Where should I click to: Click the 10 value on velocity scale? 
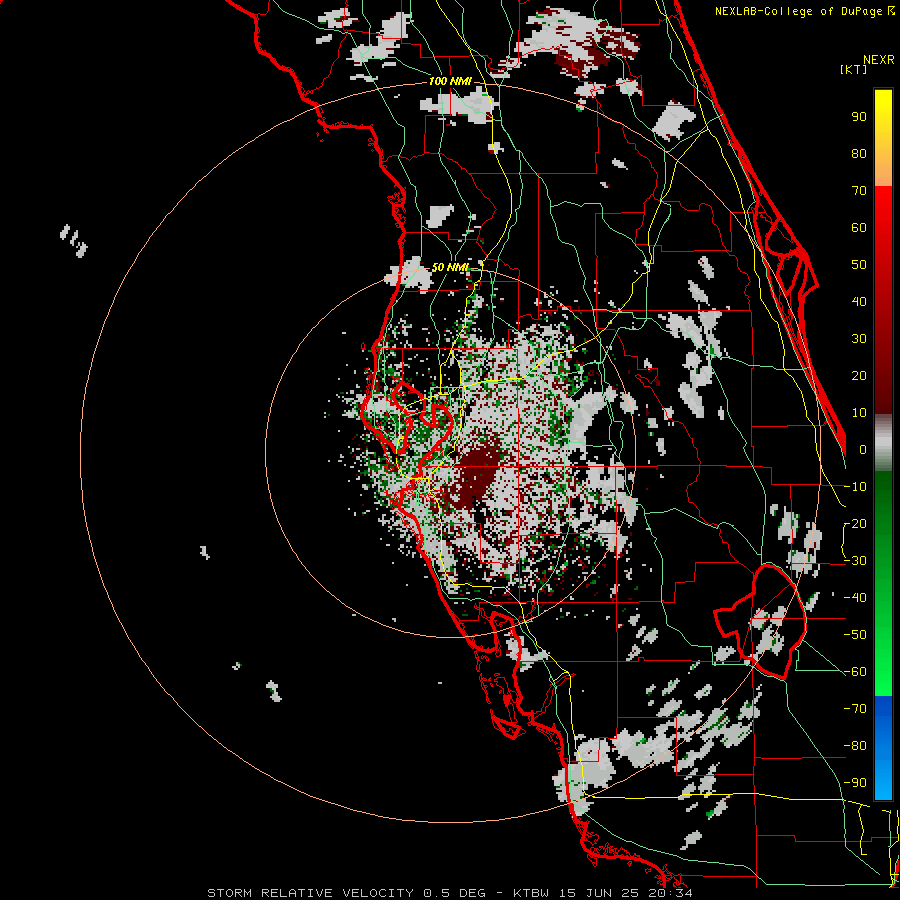859,413
